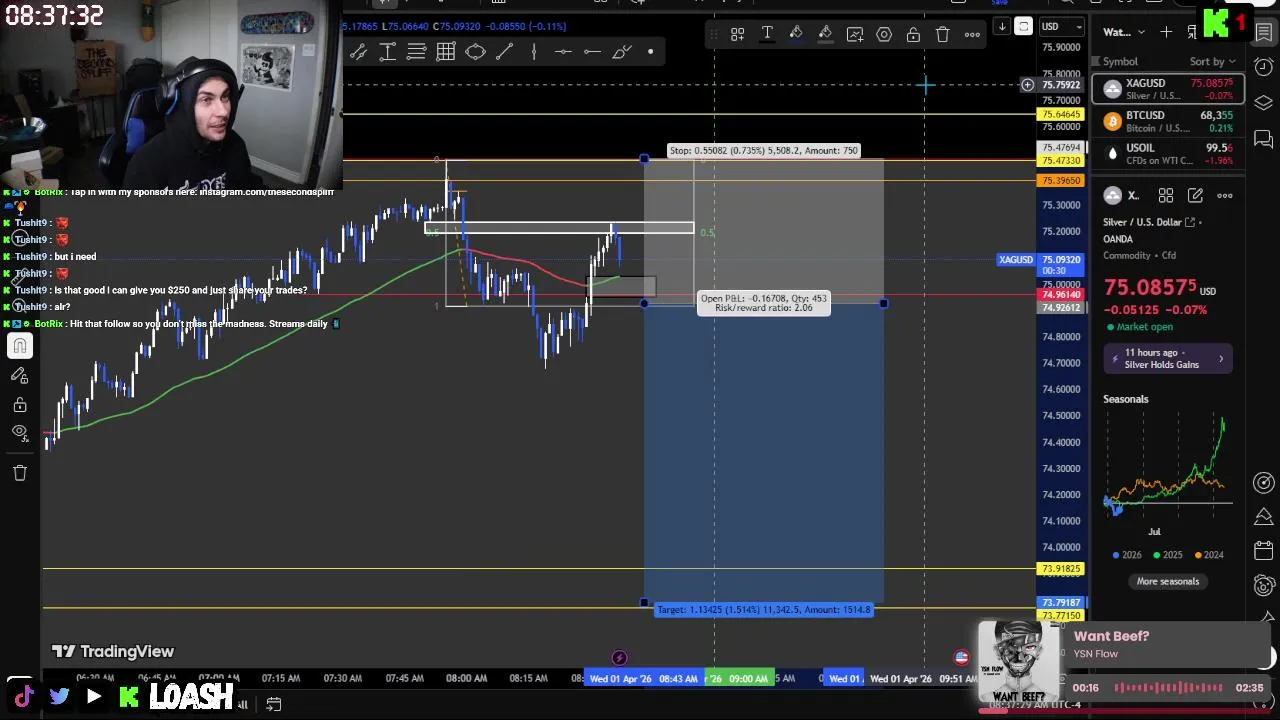1280x720 pixels.
Task: Select the parallel lines Fibonacci tool
Action: tap(416, 52)
